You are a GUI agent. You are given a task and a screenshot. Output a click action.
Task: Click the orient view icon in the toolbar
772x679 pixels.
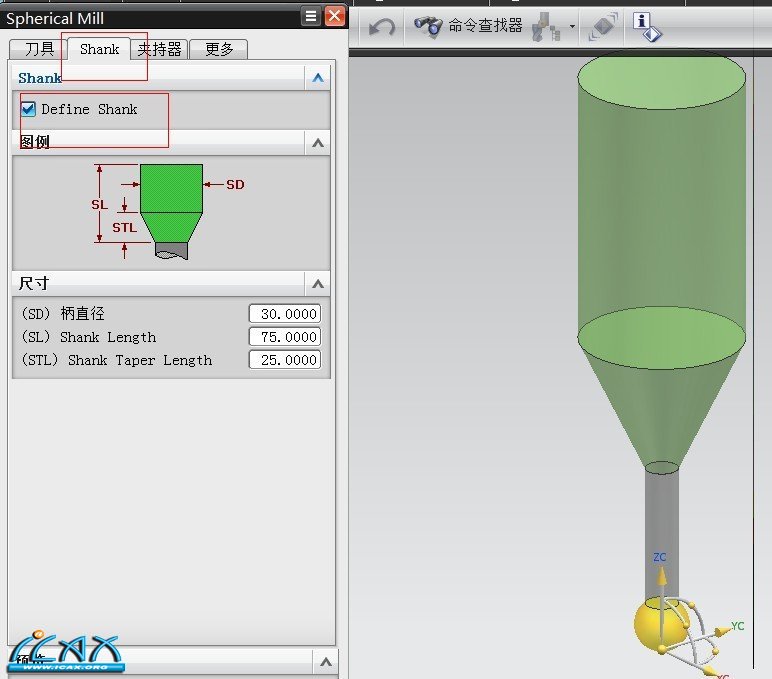pyautogui.click(x=602, y=27)
